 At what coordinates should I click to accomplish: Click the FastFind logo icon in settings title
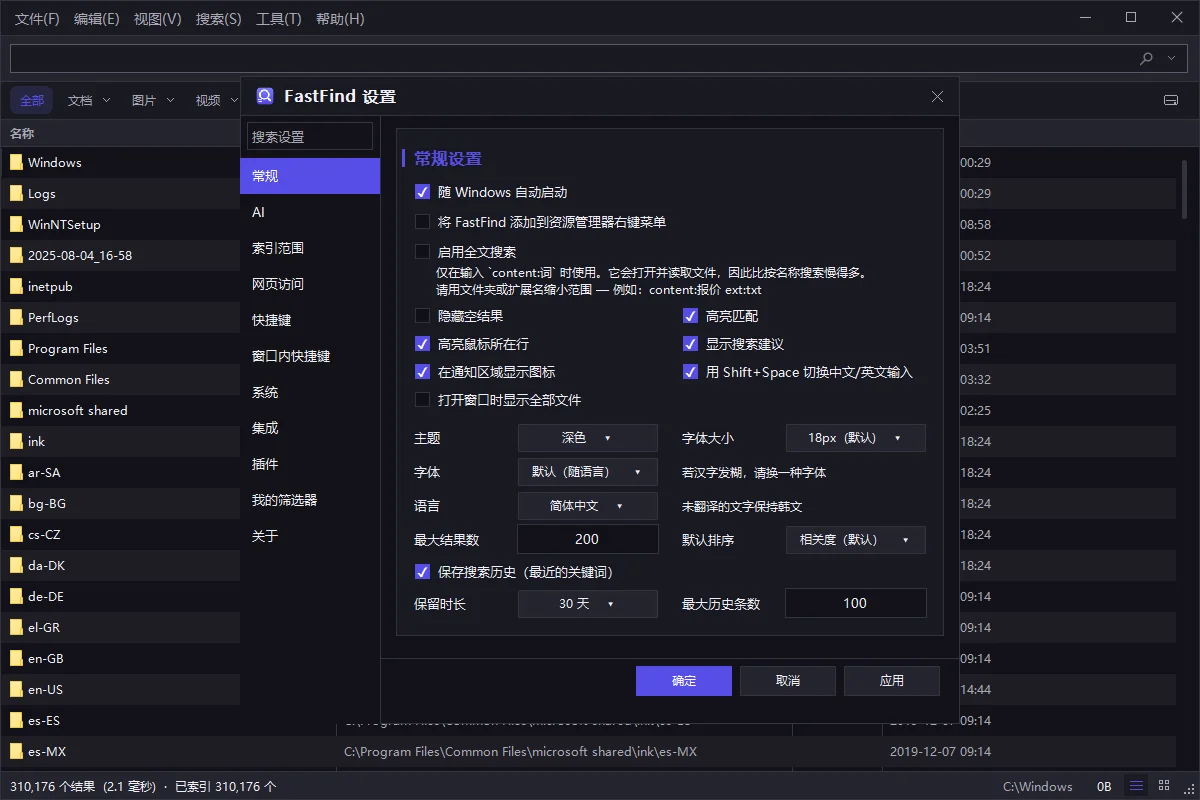pyautogui.click(x=265, y=96)
